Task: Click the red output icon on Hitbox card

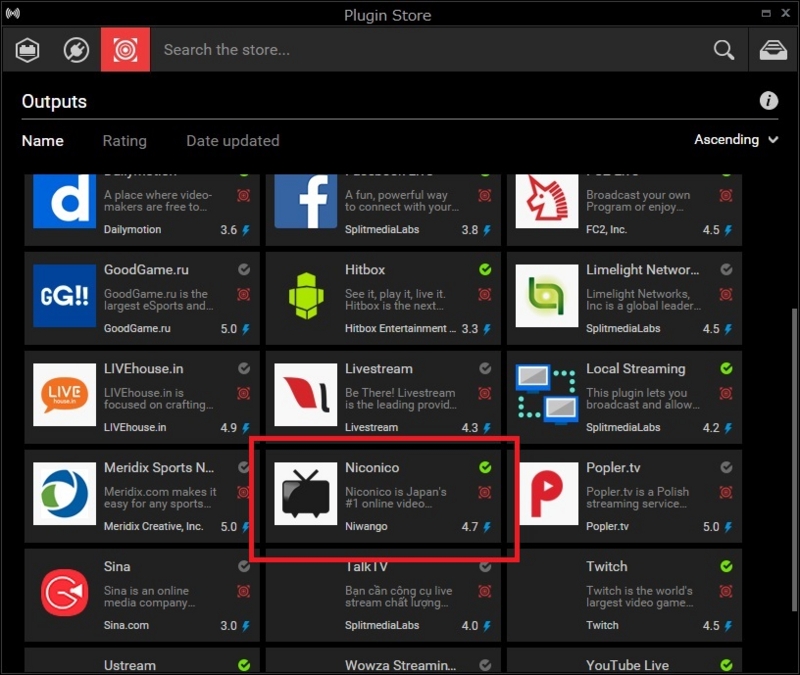Action: point(485,294)
